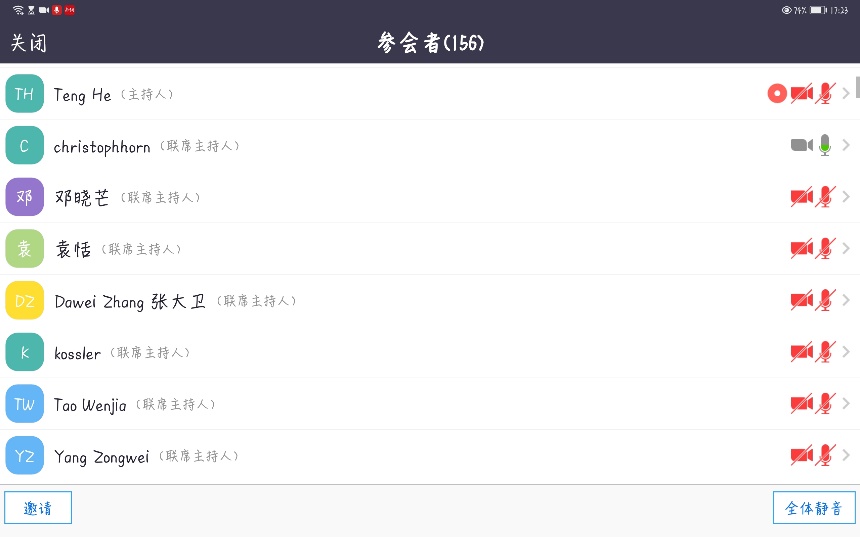
Task: Click kossler's K avatar icon
Action: click(25, 352)
